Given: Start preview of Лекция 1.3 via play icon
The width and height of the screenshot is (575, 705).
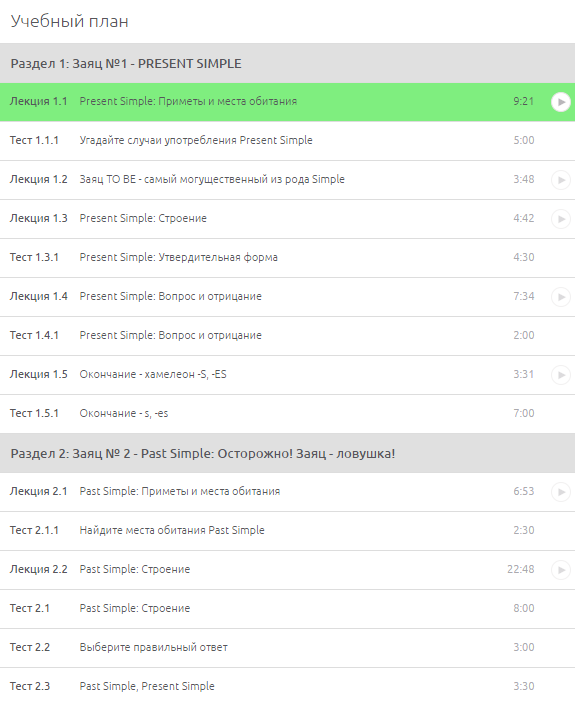Looking at the screenshot, I should (561, 219).
